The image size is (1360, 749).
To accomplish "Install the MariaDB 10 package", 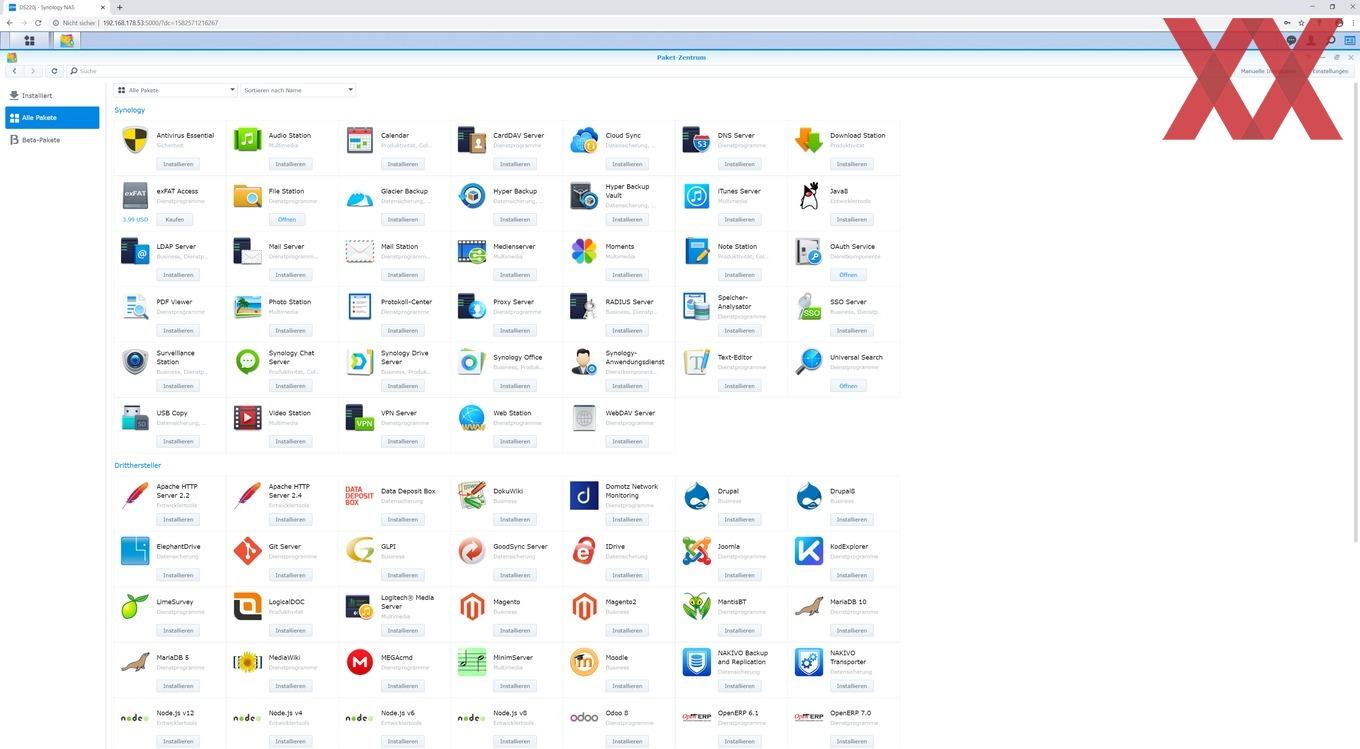I will [851, 630].
